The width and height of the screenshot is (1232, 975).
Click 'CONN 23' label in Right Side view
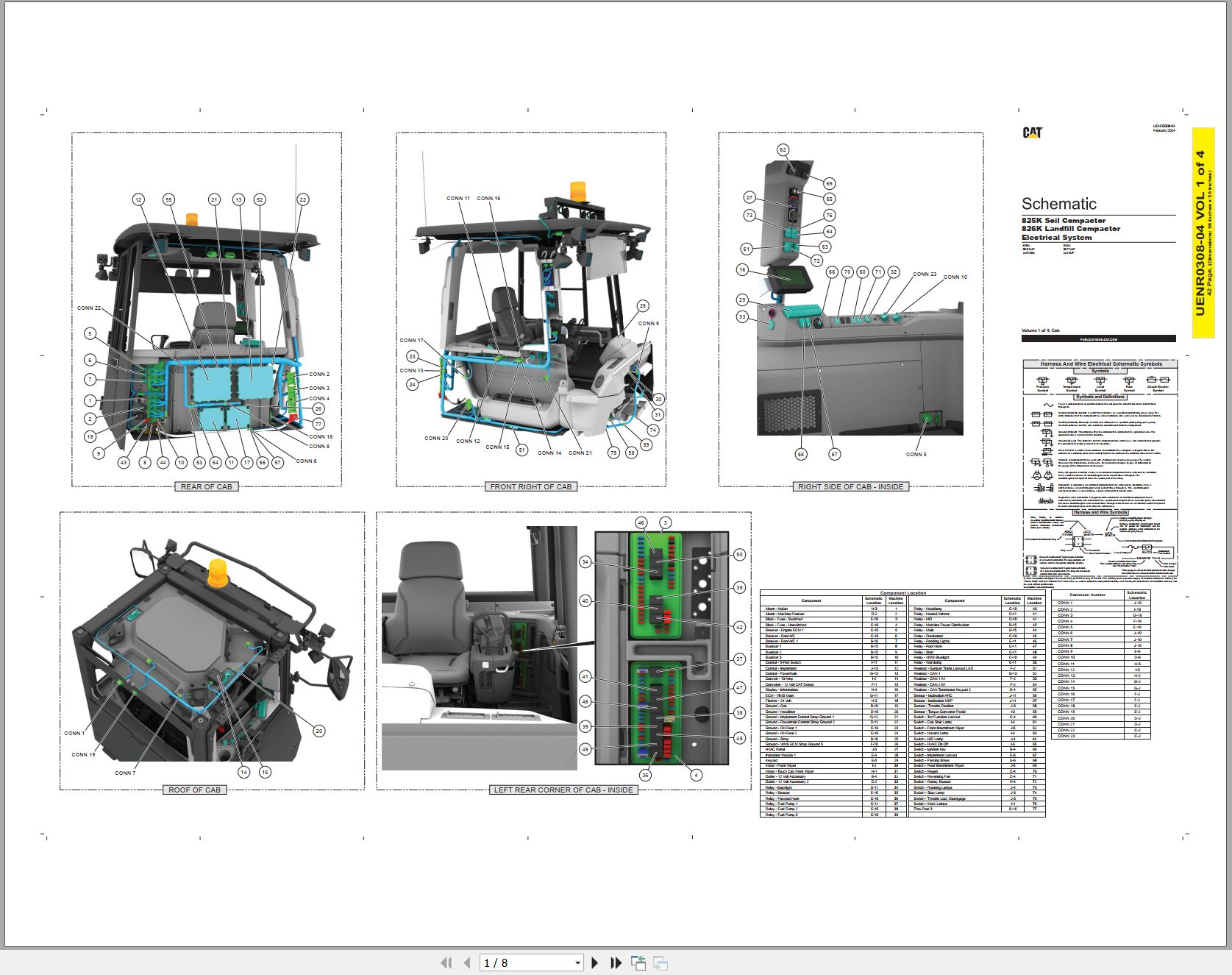pyautogui.click(x=925, y=274)
